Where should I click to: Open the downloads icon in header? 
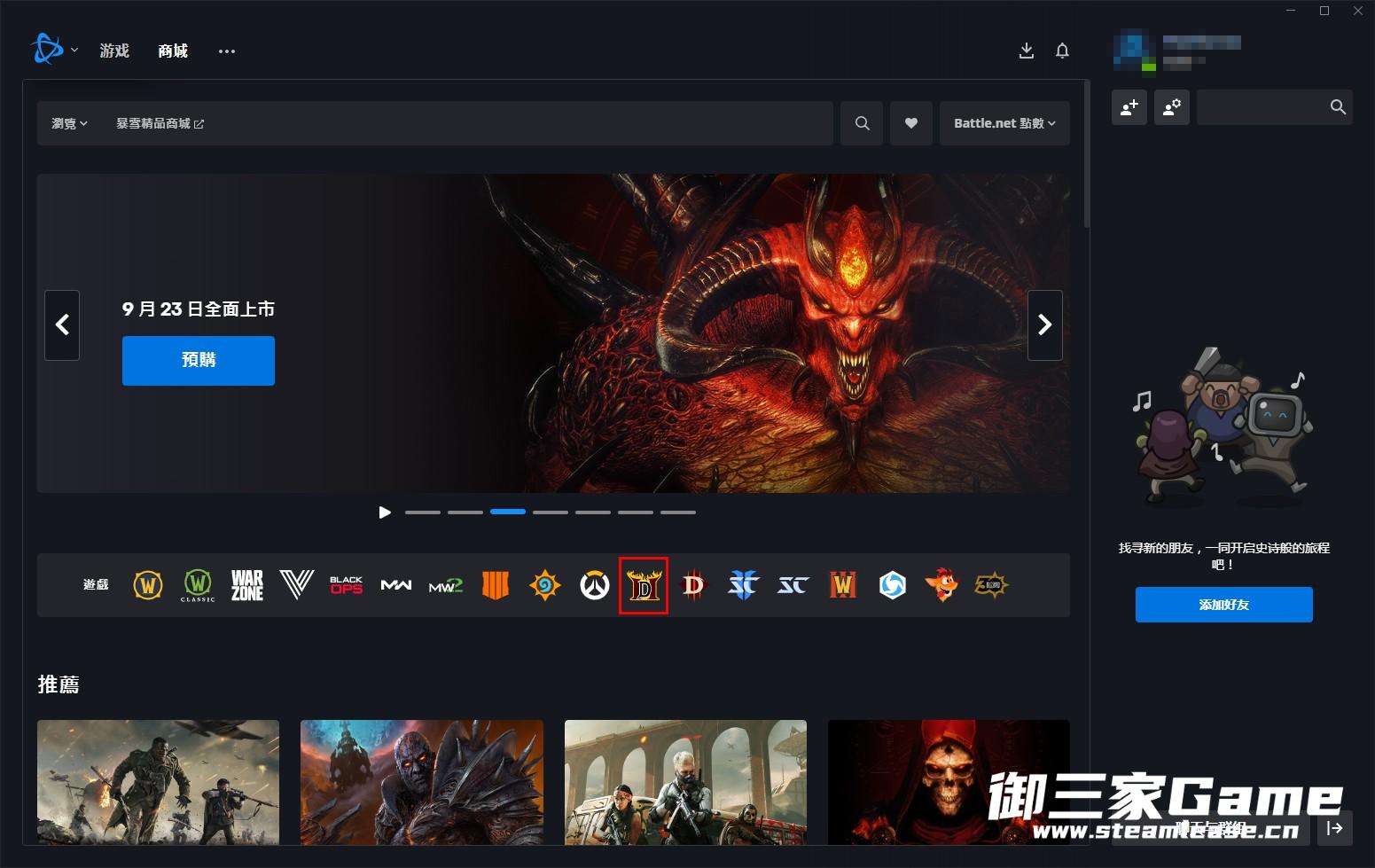1027,51
